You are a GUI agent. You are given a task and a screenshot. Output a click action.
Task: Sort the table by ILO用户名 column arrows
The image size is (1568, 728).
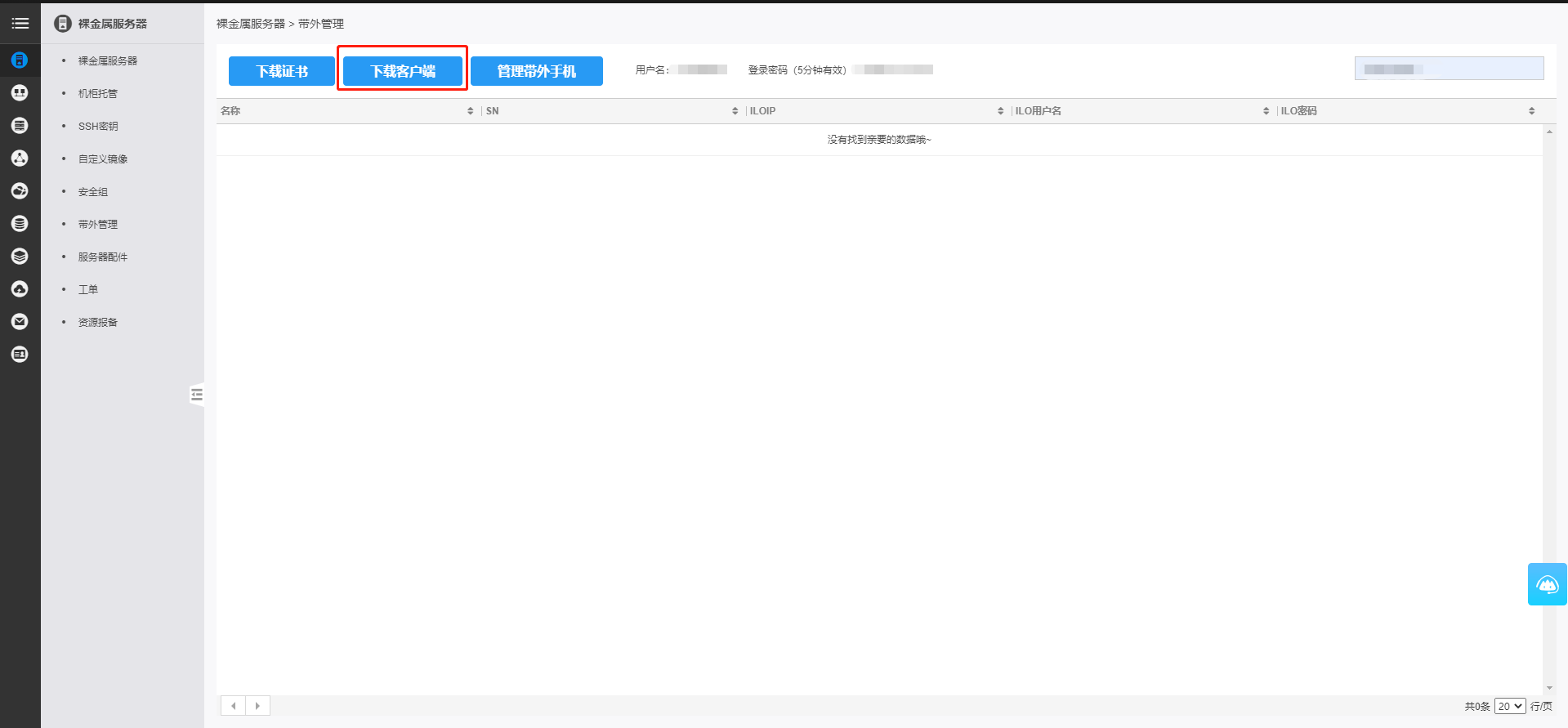click(x=1266, y=111)
